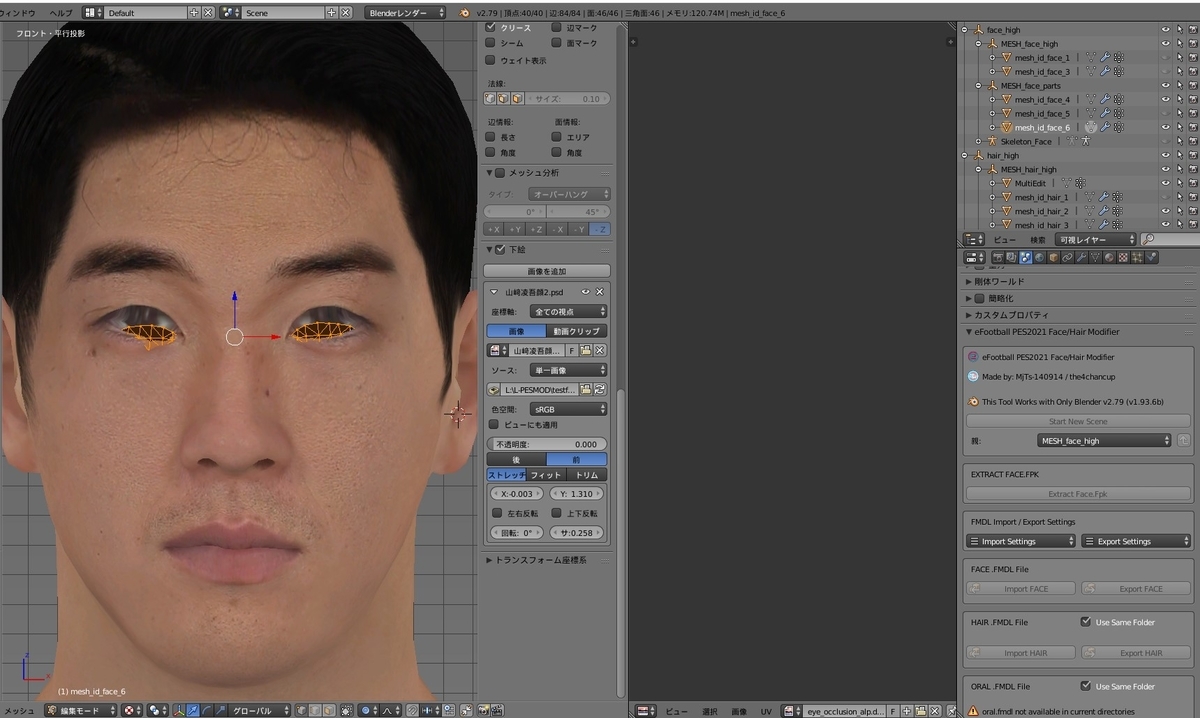The height and width of the screenshot is (718, 1200).
Task: Open the メッシュ menu in viewport header
Action: [20, 711]
